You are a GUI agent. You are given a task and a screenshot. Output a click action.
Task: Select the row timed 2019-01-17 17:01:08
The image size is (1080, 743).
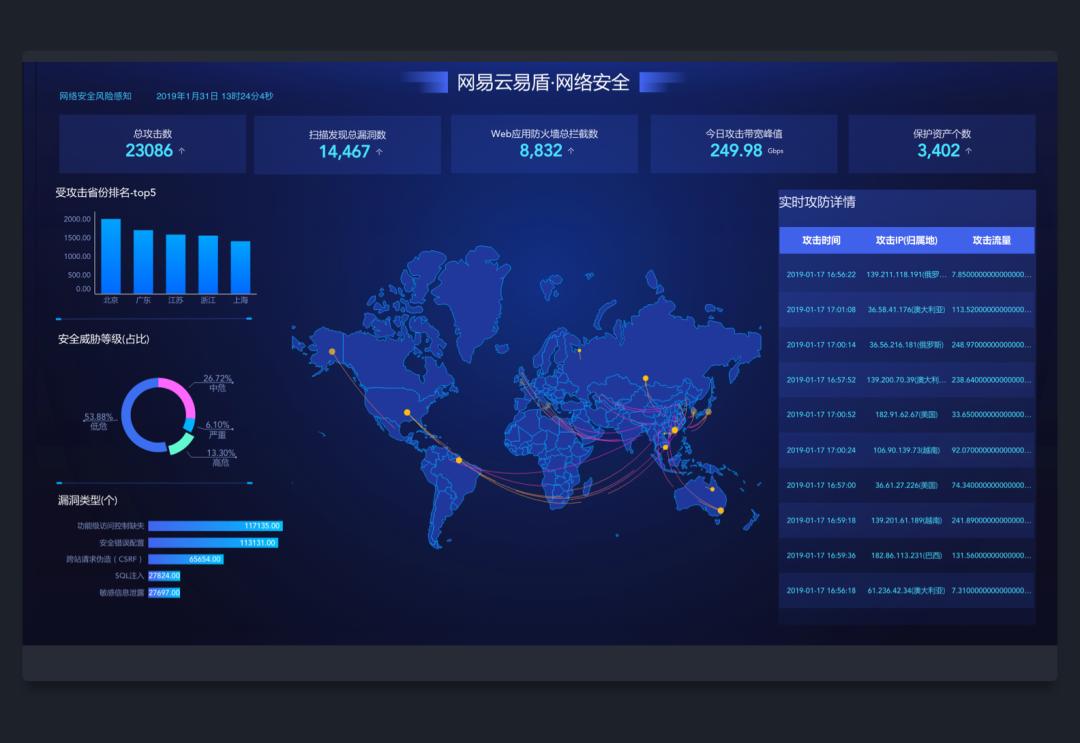click(906, 310)
